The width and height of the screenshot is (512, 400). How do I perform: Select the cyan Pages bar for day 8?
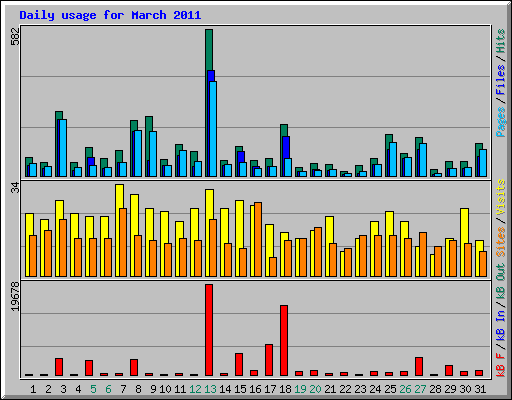[138, 153]
